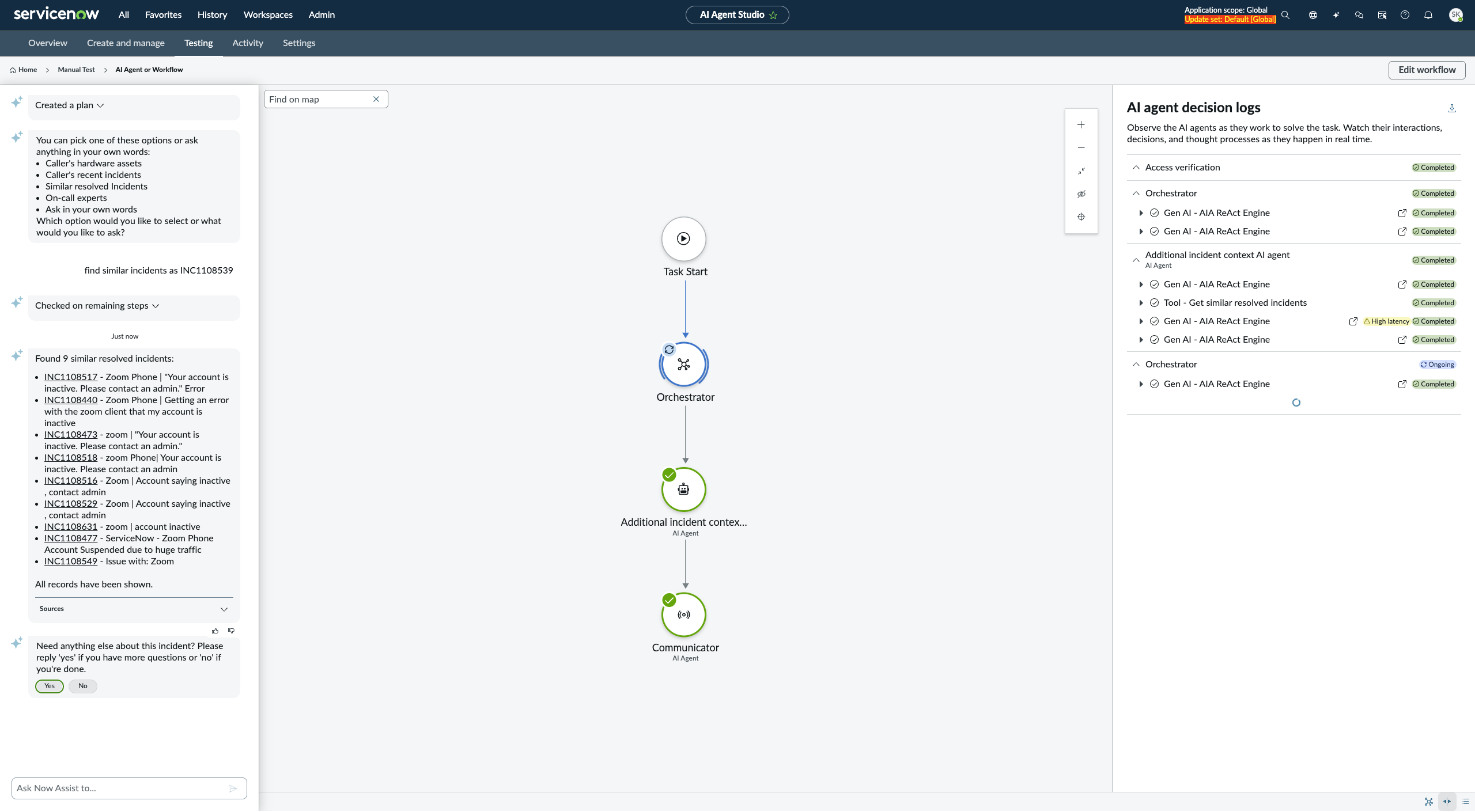
Task: Switch to the list view icon
Action: [x=1466, y=801]
